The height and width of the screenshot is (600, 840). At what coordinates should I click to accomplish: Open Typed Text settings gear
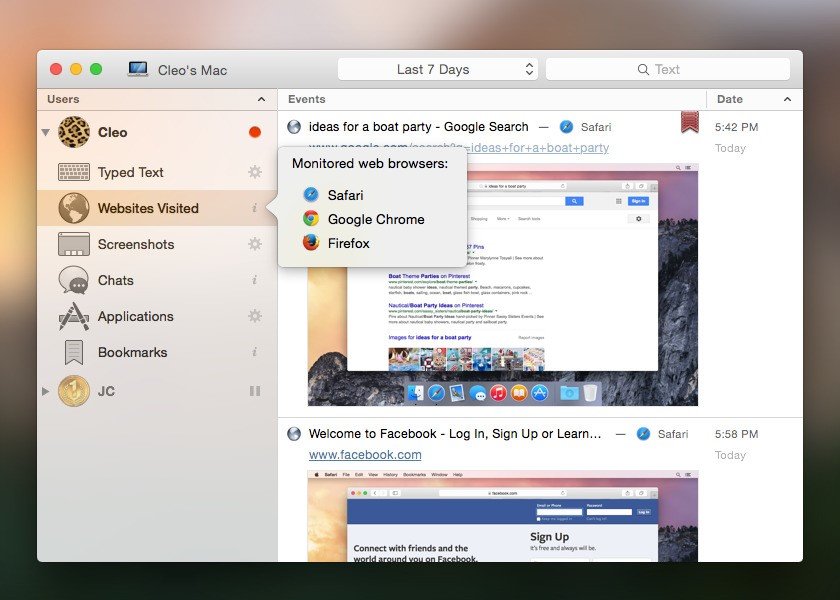tap(255, 172)
